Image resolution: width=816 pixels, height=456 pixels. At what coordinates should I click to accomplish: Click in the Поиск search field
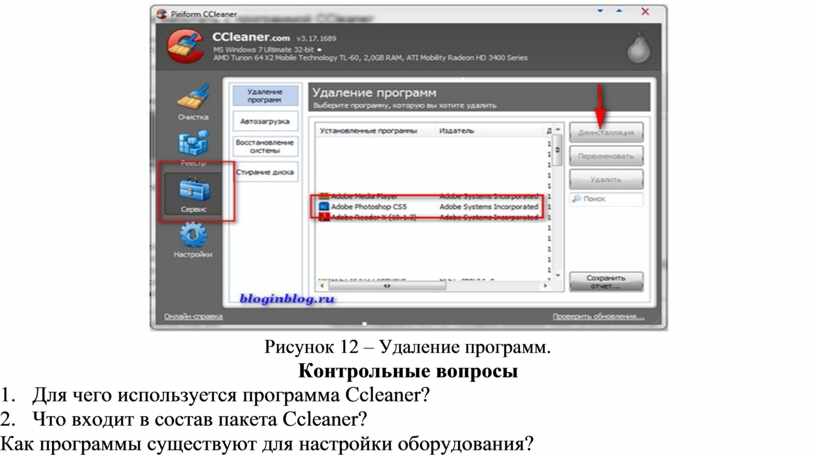pyautogui.click(x=606, y=199)
